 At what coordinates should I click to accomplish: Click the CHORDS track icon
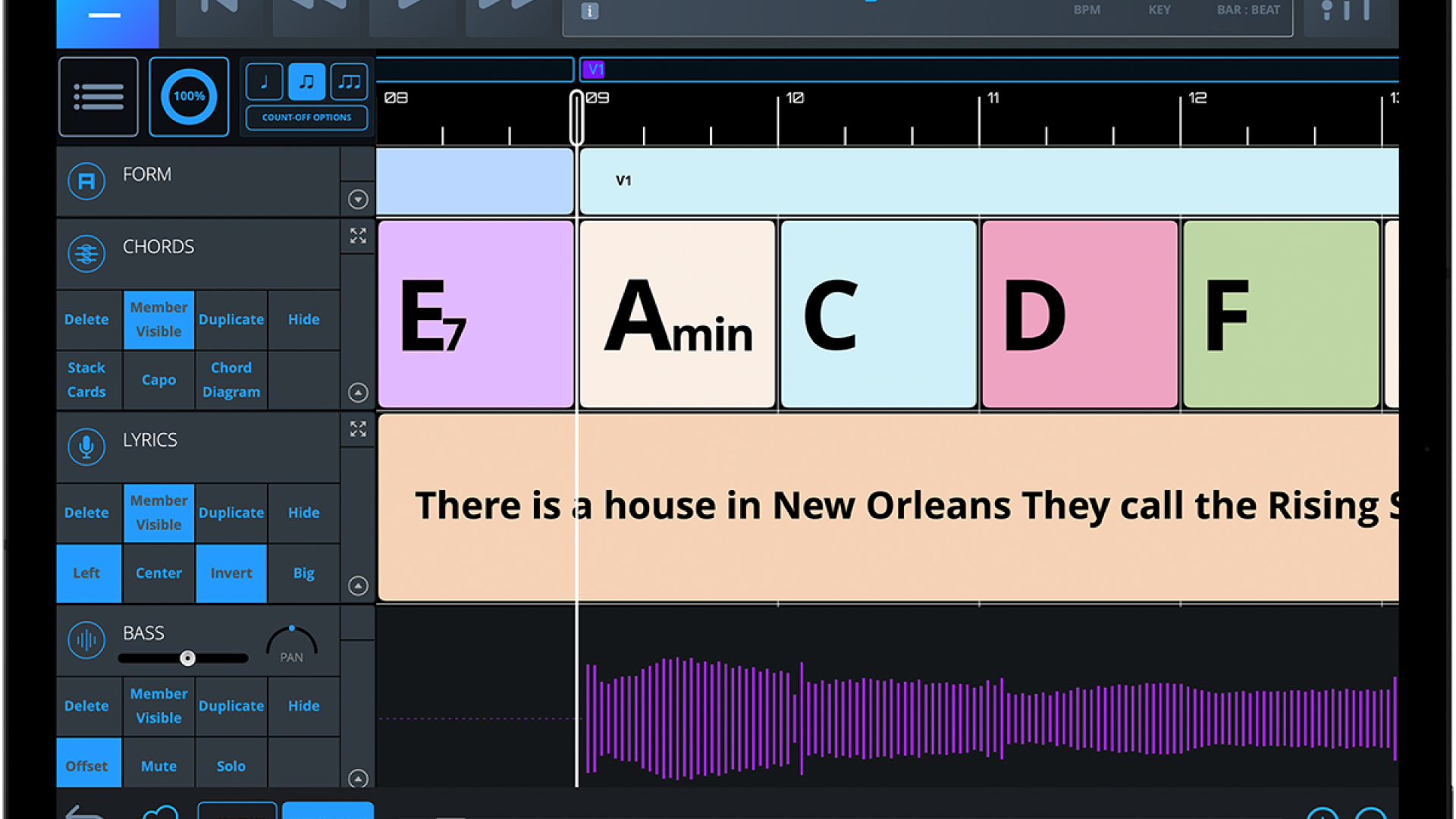click(86, 254)
